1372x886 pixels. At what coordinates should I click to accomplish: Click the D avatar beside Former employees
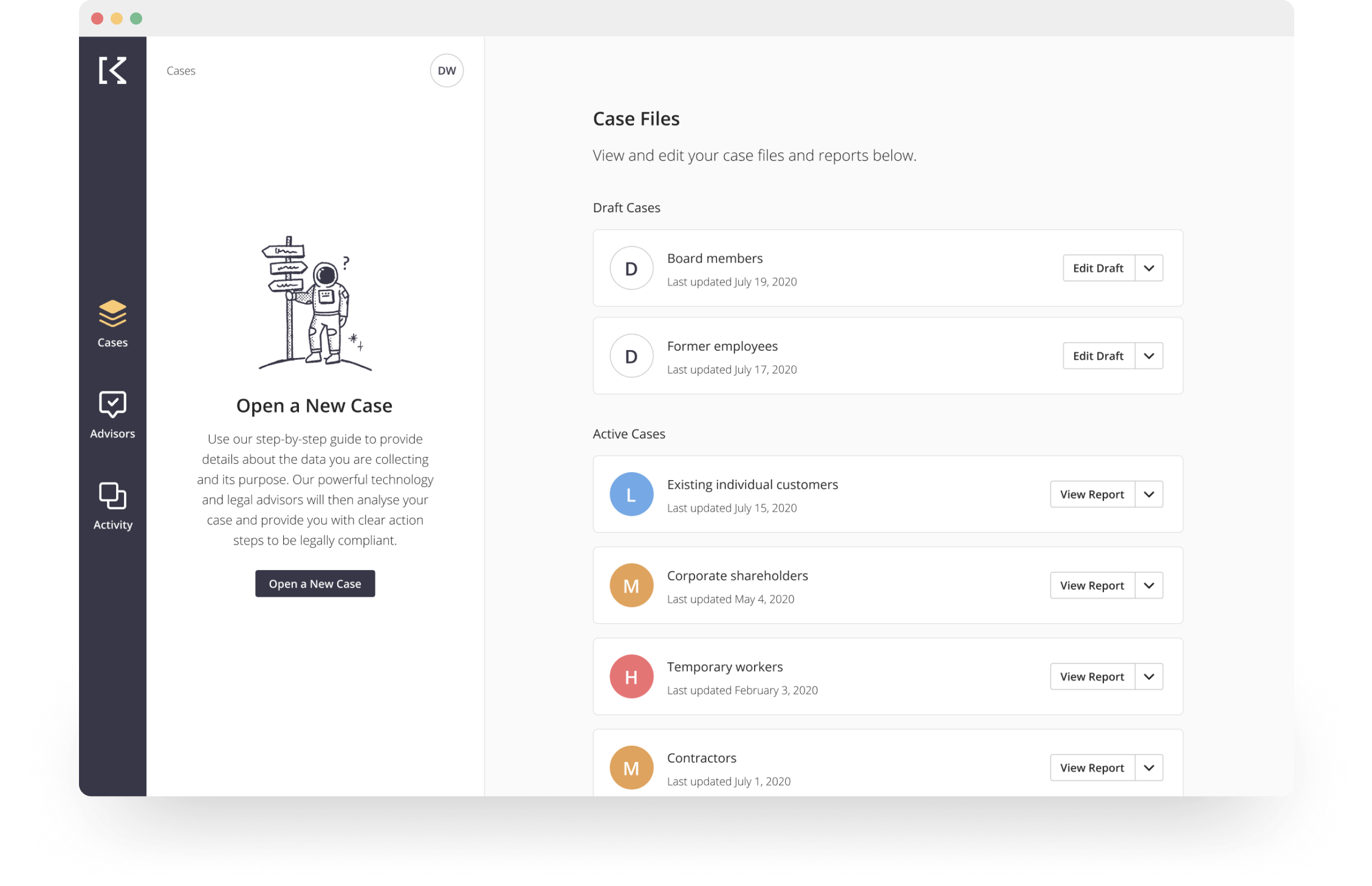pos(631,355)
